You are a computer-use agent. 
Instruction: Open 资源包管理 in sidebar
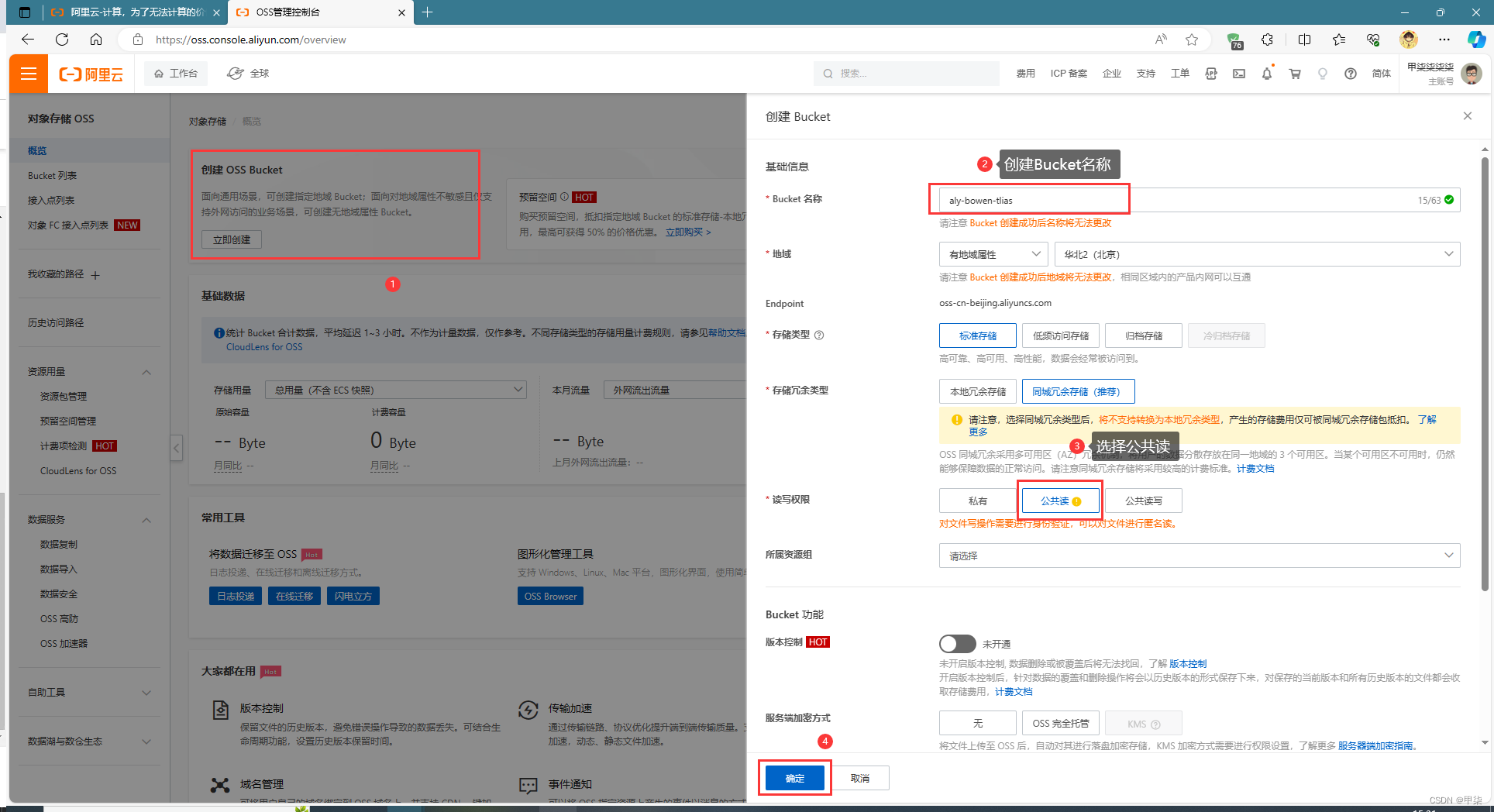pyautogui.click(x=64, y=396)
